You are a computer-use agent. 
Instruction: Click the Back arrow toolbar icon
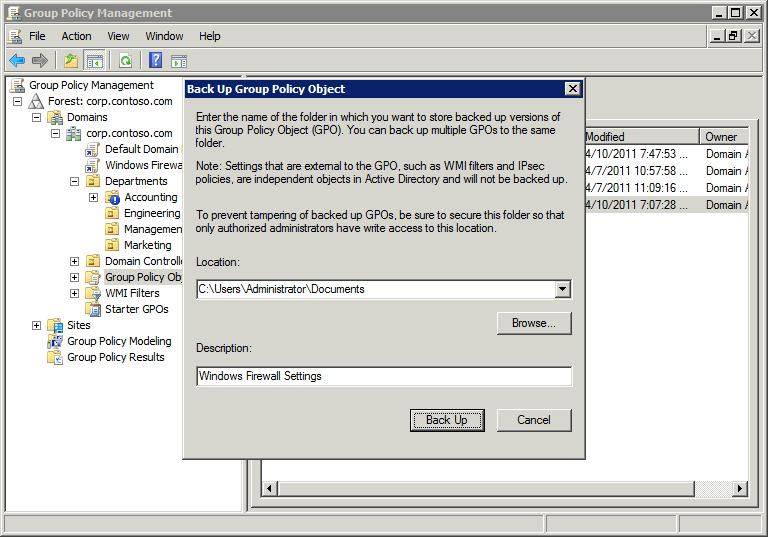click(17, 61)
